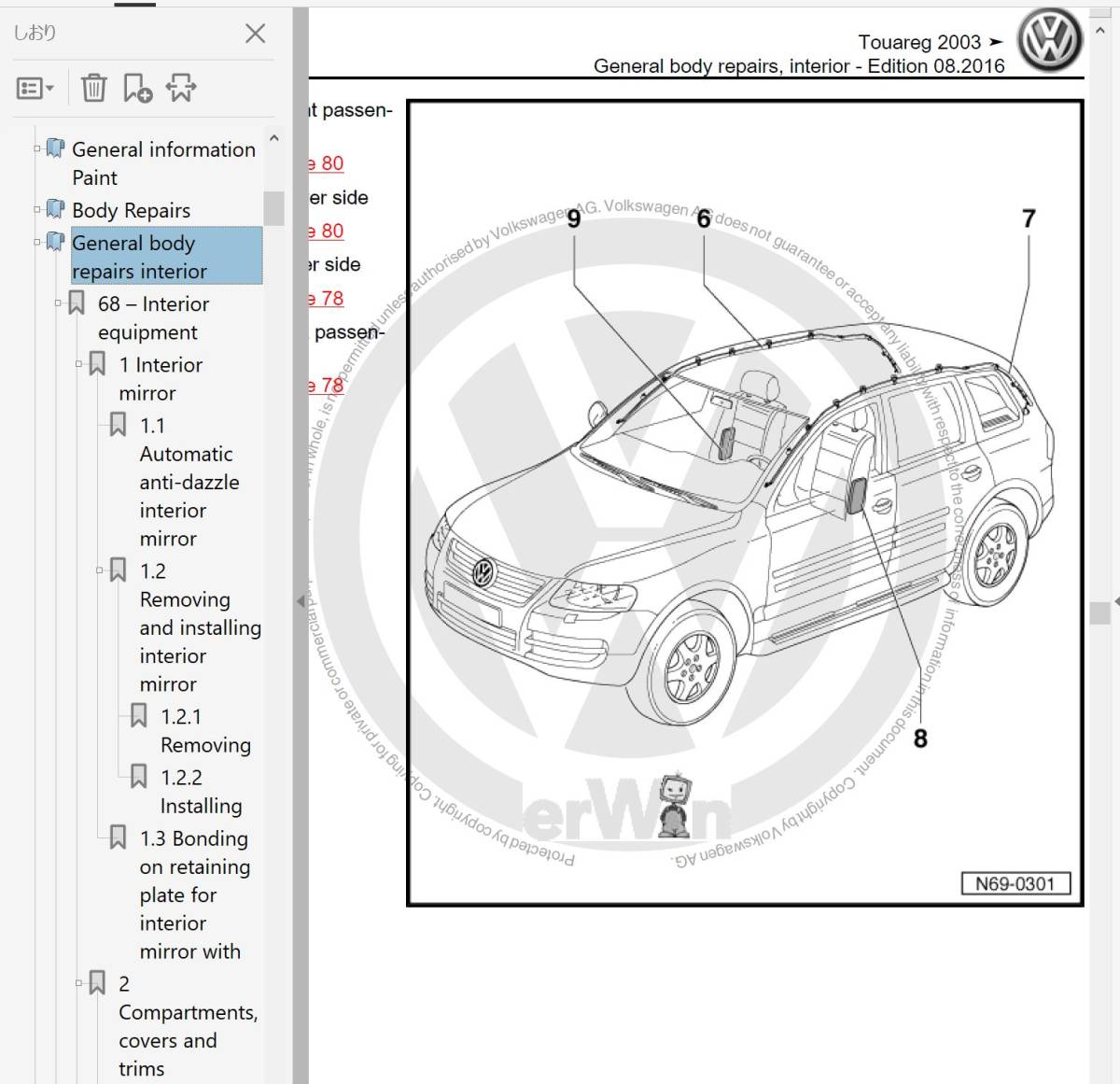
Task: Collapse the navigation pane with divider arrow
Action: 301,601
